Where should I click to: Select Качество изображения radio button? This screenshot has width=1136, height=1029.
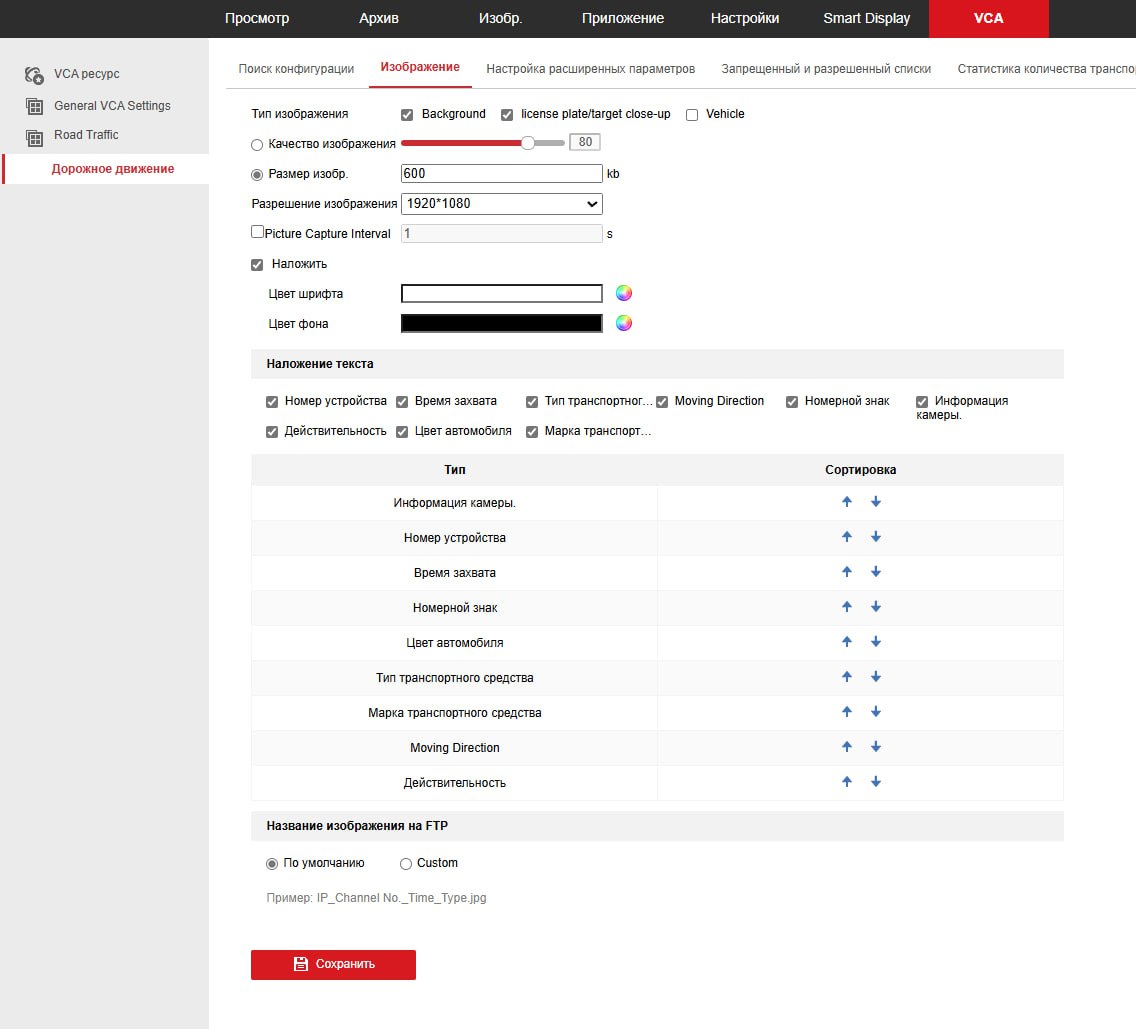pyautogui.click(x=256, y=145)
